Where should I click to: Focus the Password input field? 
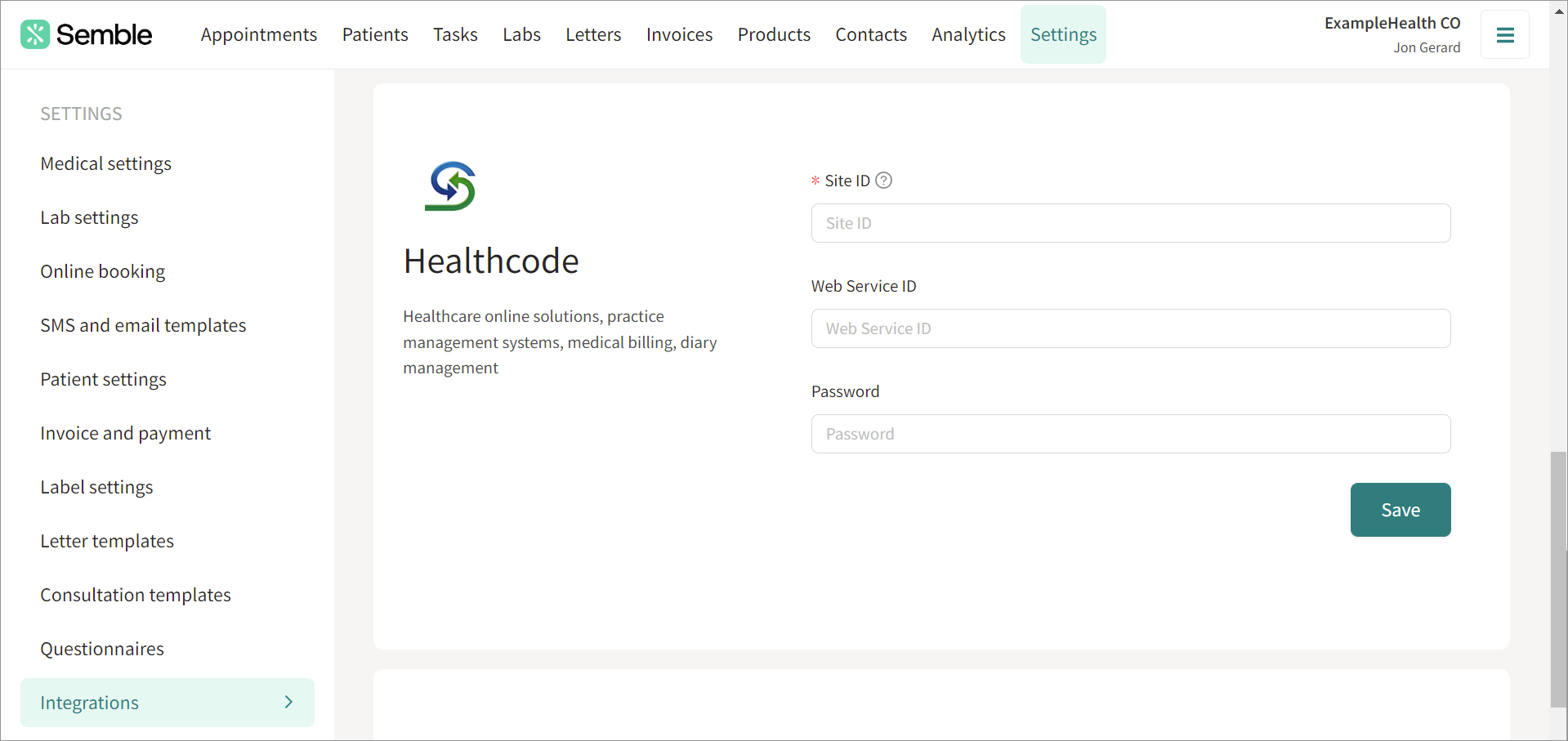1131,434
